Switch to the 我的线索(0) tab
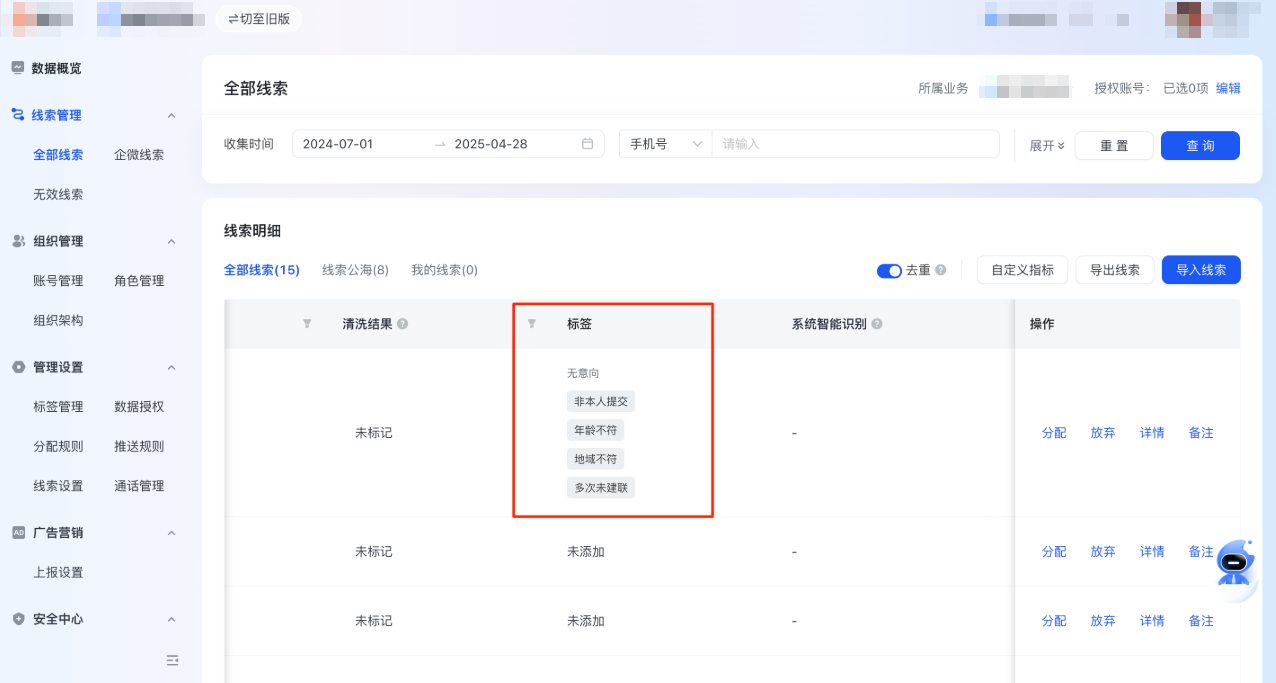The width and height of the screenshot is (1276, 683). (443, 269)
